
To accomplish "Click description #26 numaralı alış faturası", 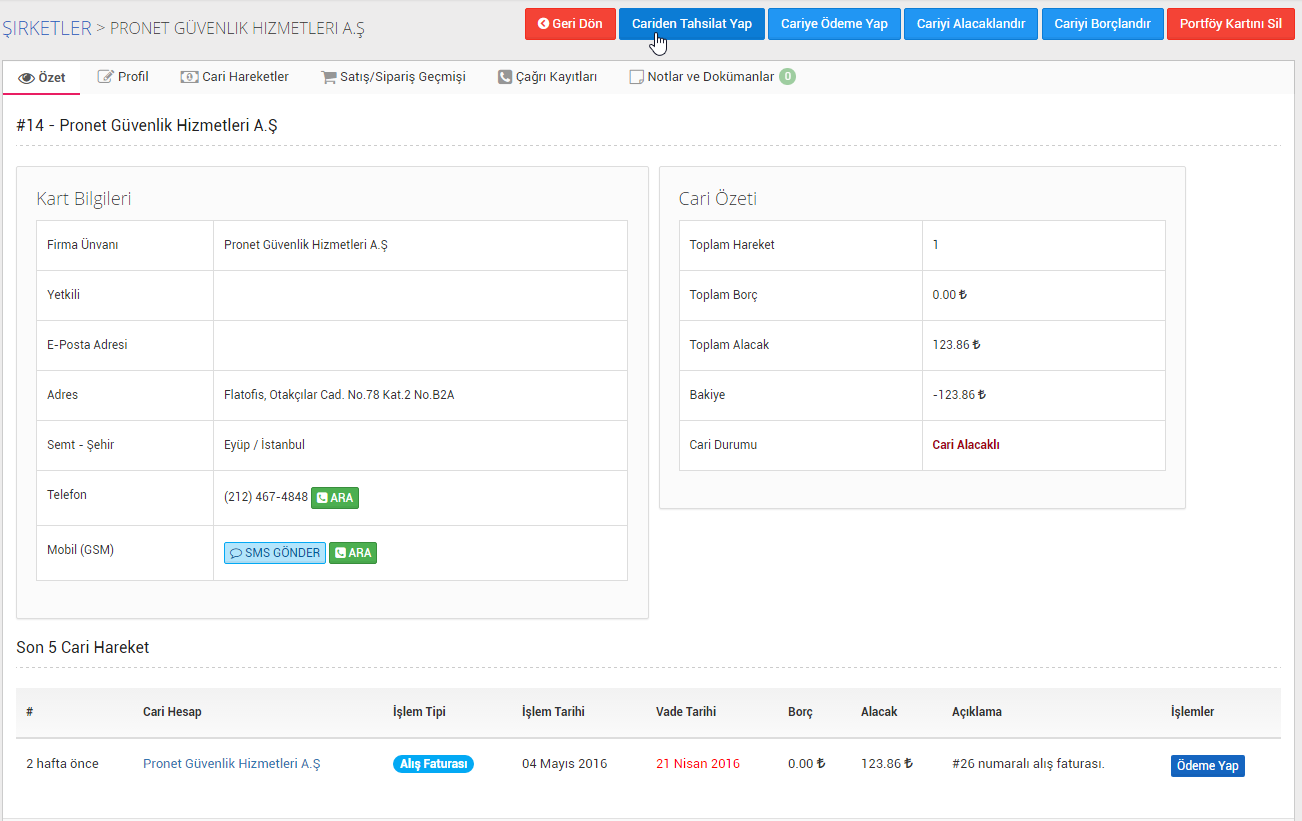I will pos(1028,763).
